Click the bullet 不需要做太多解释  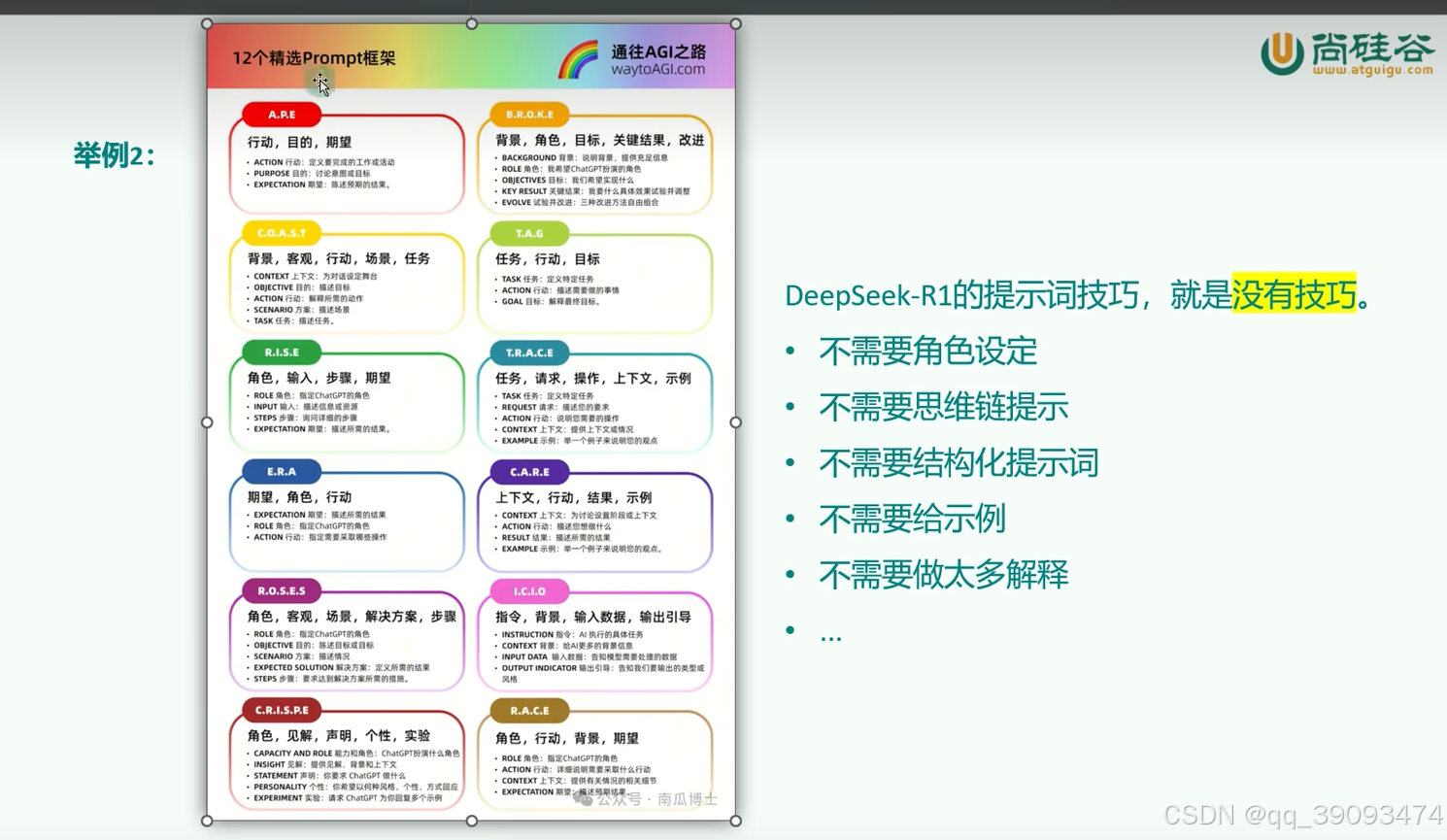[x=943, y=574]
